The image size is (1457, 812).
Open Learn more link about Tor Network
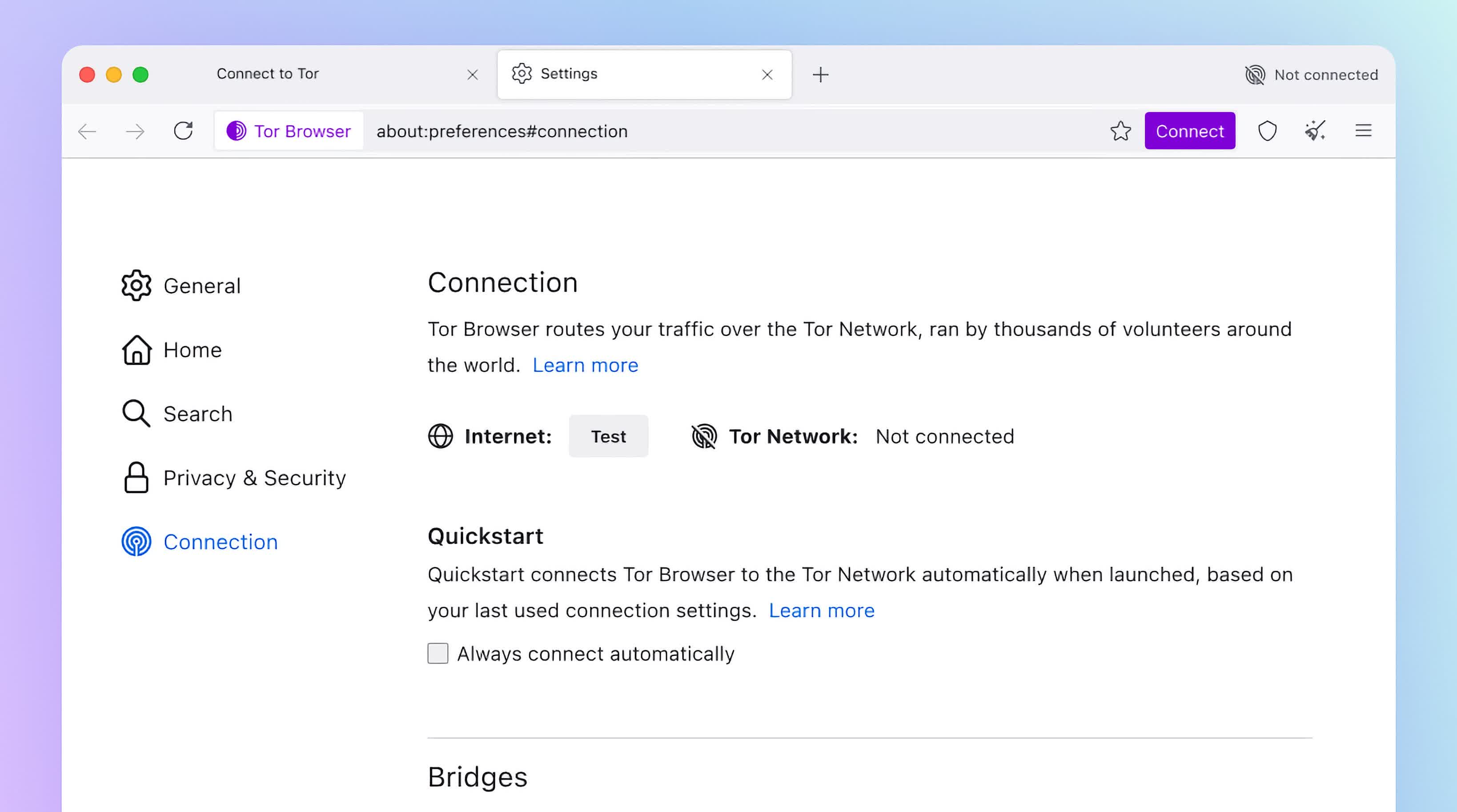(x=586, y=365)
